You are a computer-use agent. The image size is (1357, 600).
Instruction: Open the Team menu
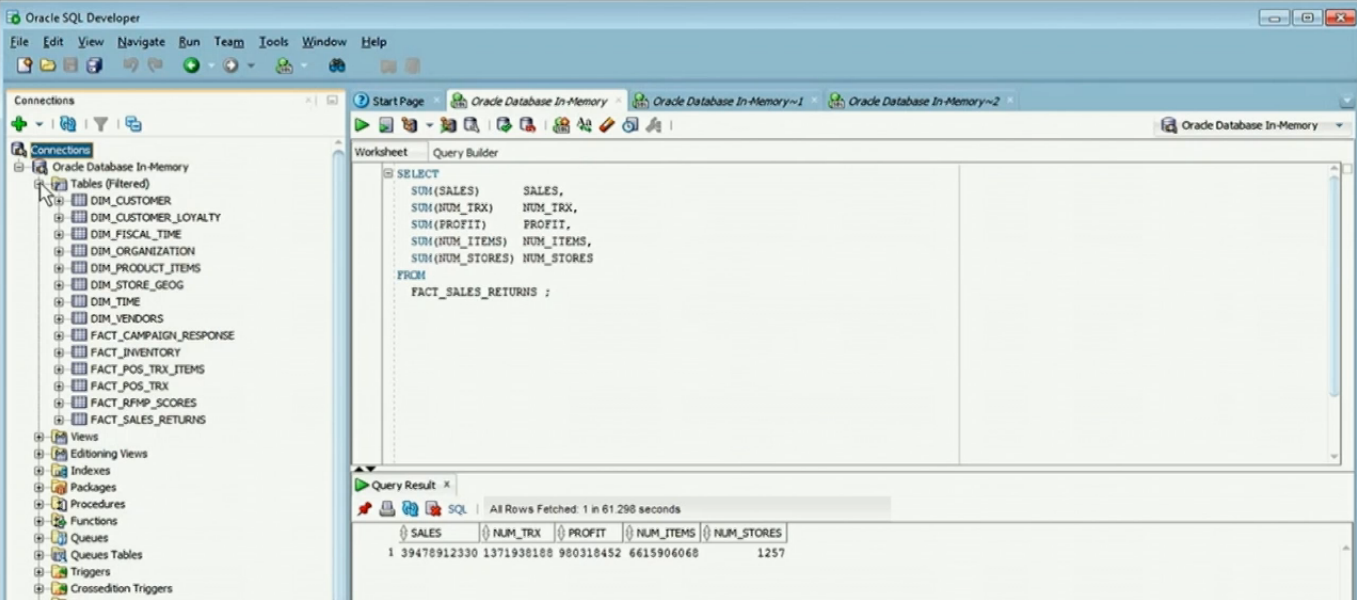(229, 42)
